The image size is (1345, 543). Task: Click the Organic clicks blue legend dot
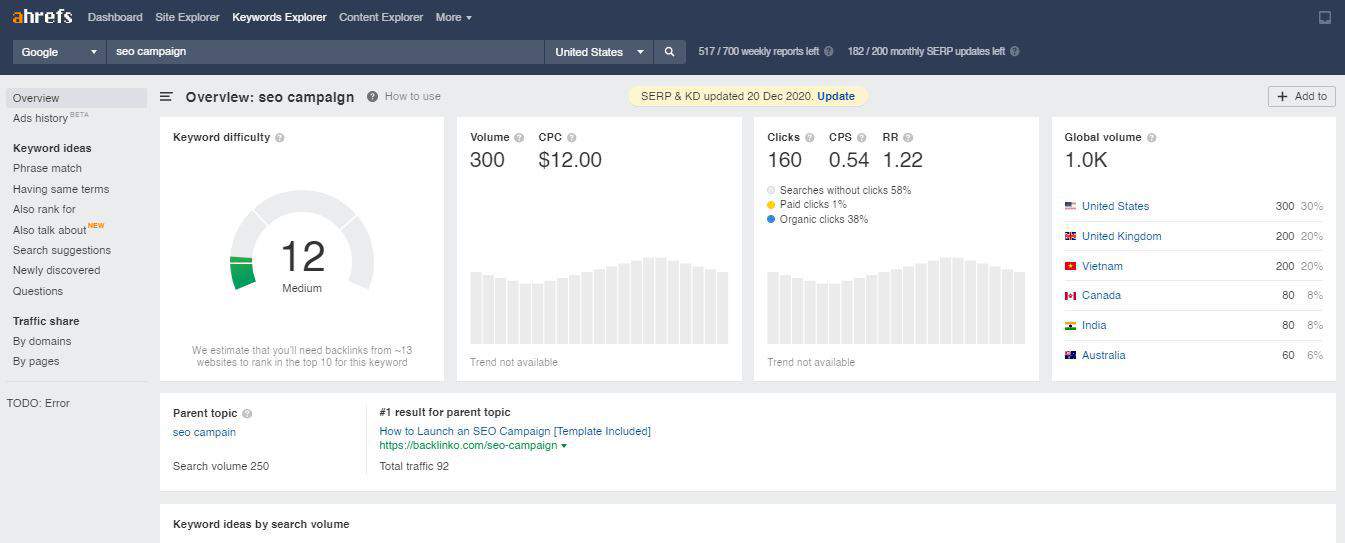click(771, 219)
